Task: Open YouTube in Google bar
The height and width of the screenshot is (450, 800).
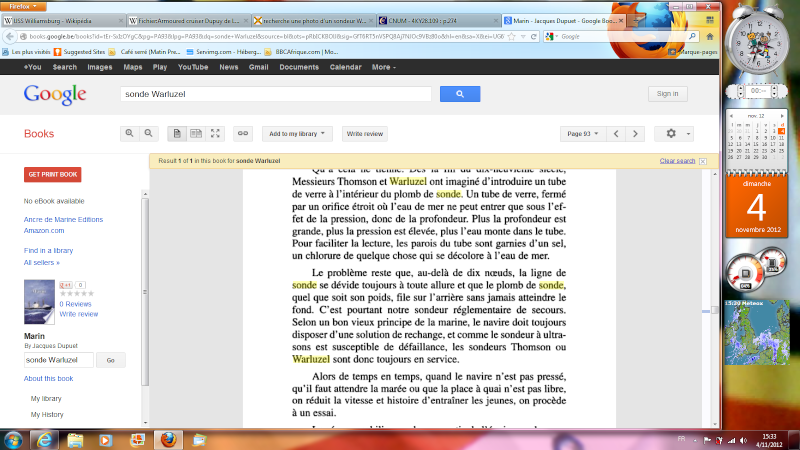Action: [193, 67]
